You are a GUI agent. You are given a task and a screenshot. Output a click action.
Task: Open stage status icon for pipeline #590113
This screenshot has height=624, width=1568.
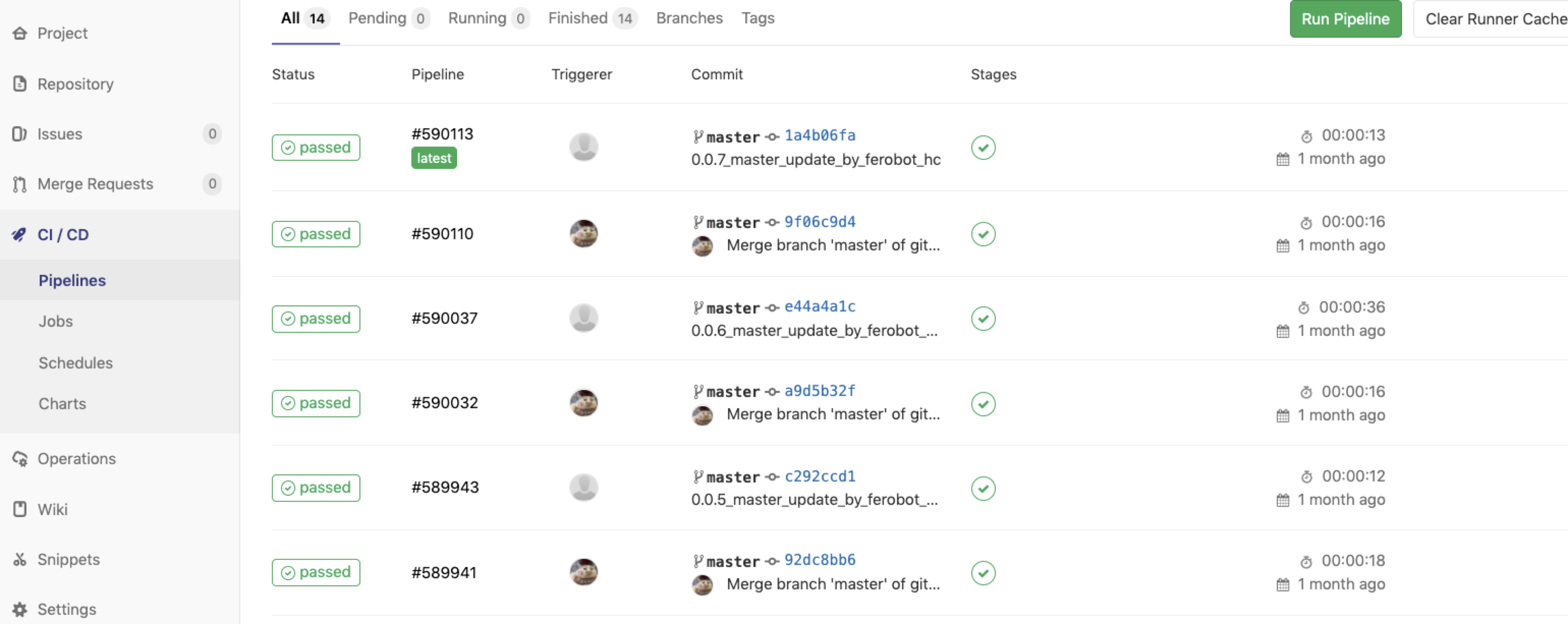pyautogui.click(x=983, y=147)
